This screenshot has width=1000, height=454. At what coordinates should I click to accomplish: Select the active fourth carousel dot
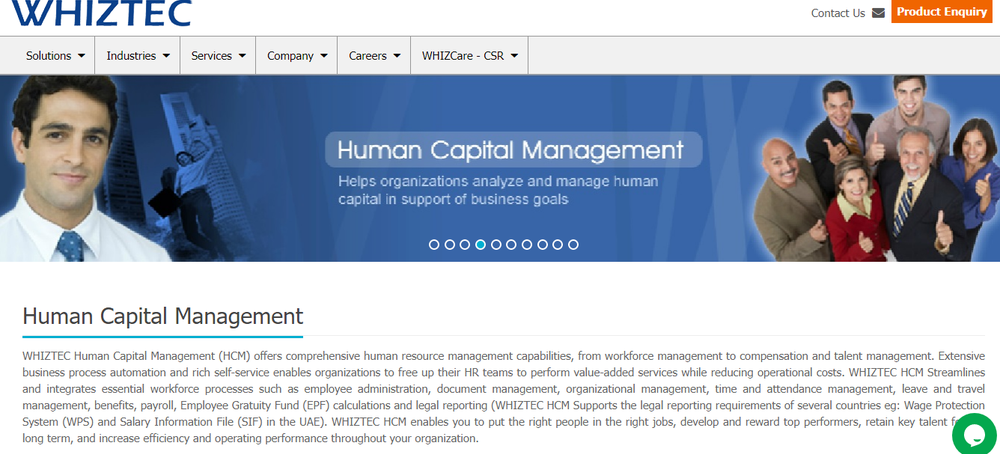coord(481,244)
